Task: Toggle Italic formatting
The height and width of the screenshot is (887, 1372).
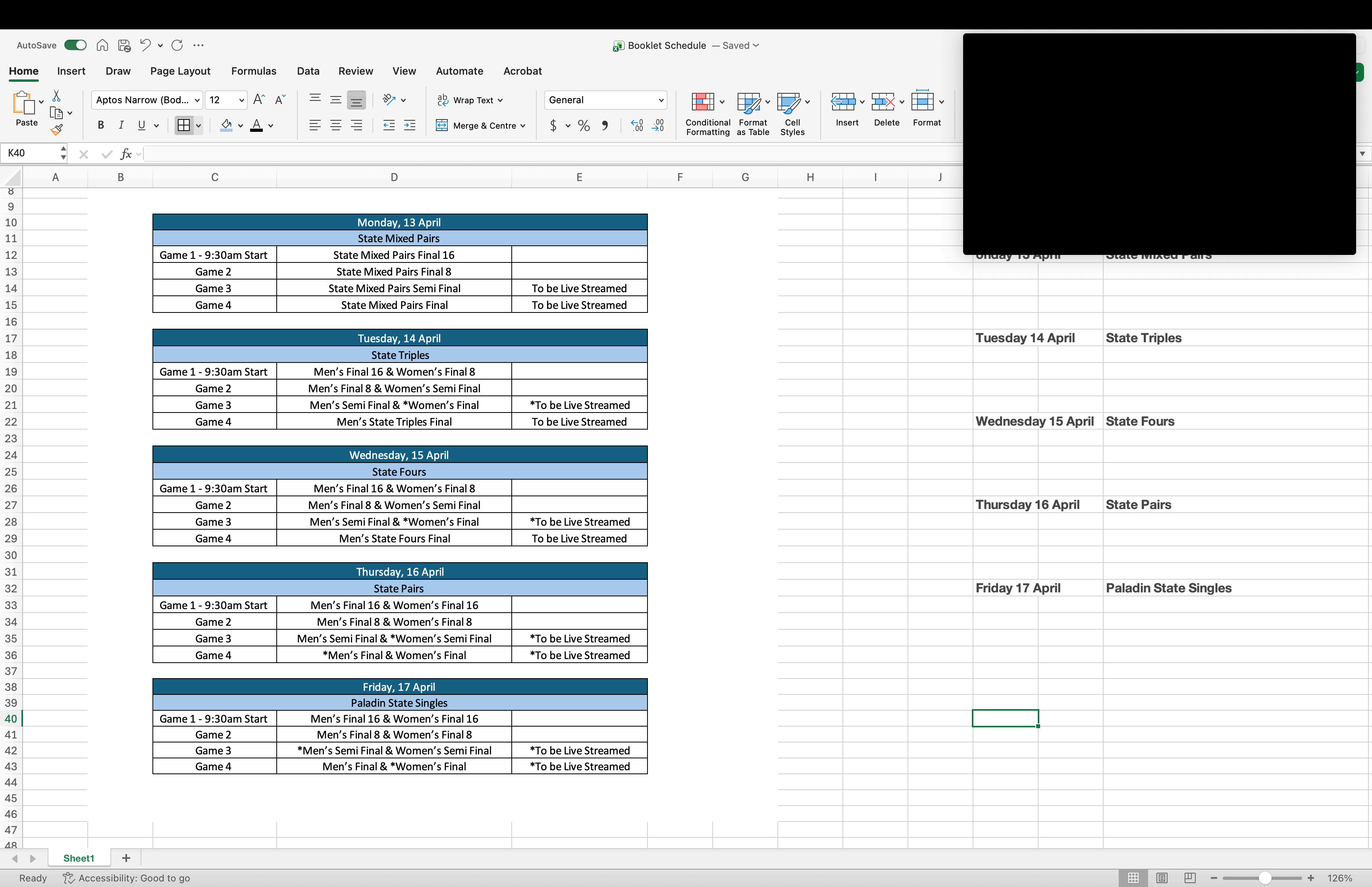Action: [x=121, y=125]
